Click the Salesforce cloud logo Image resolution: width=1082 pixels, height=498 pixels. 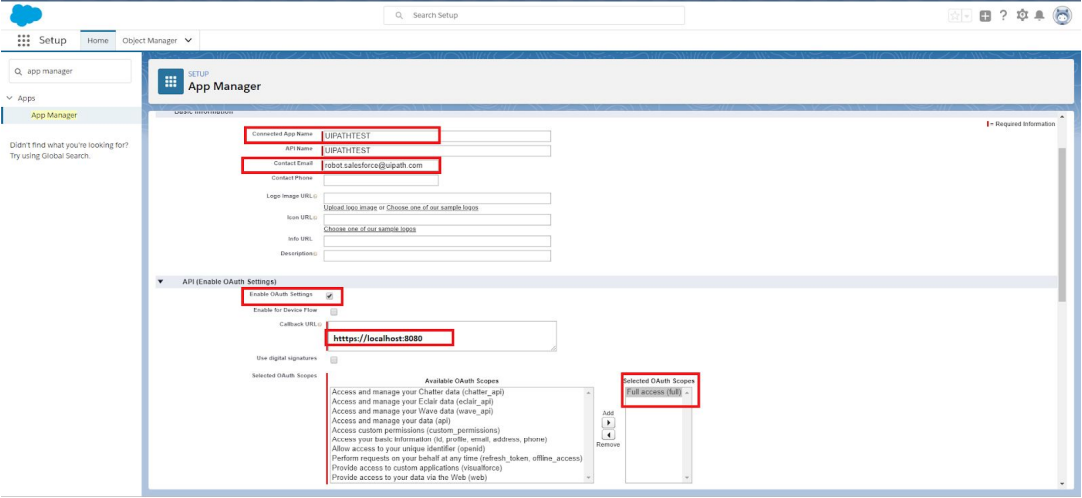26,14
